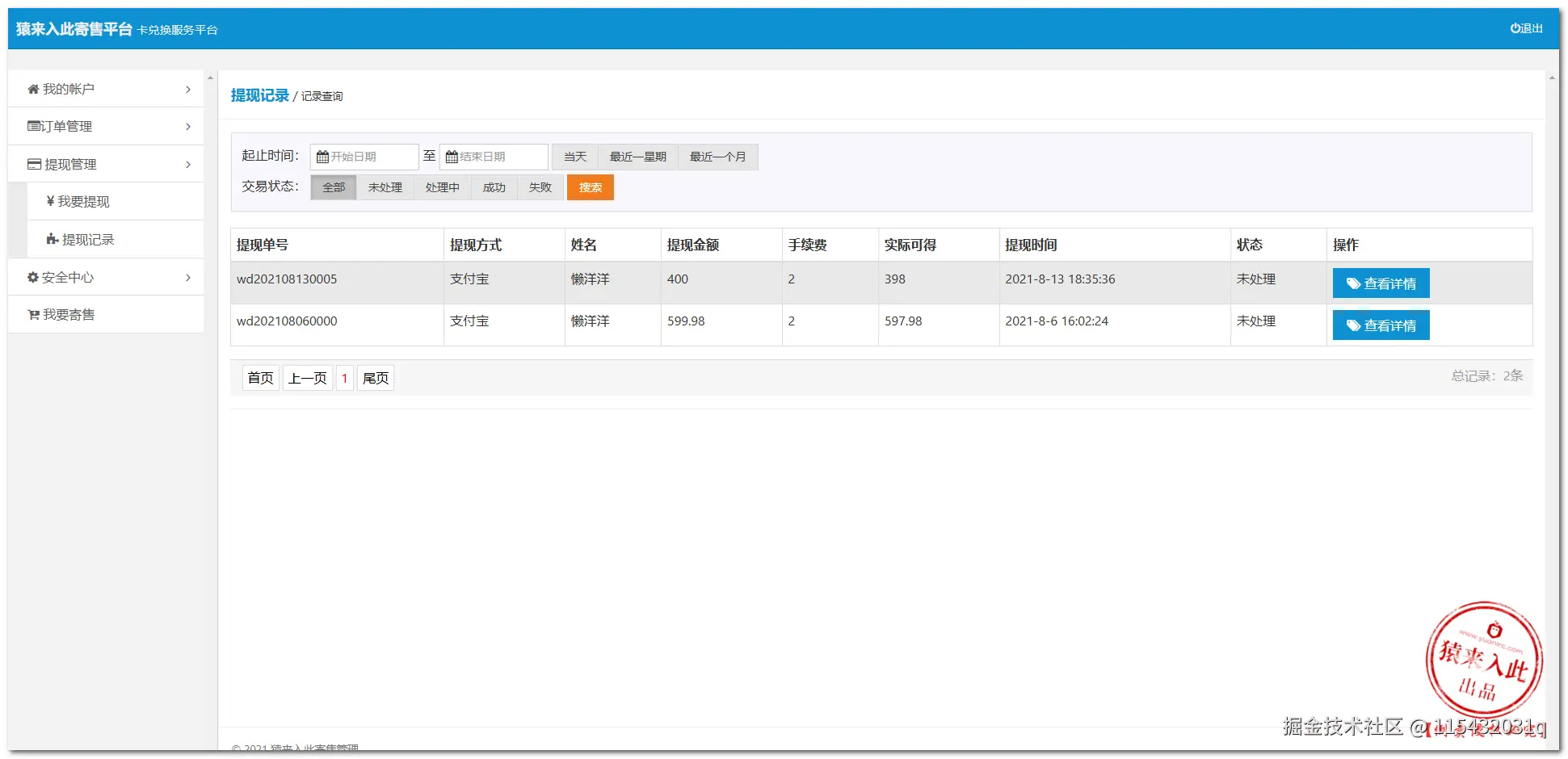The width and height of the screenshot is (1568, 759).
Task: Click the yen icon beside 我要提现
Action: (50, 201)
